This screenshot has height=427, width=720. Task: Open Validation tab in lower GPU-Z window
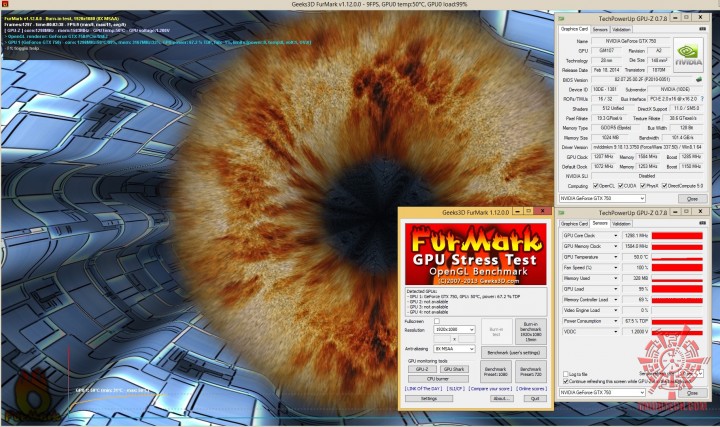pyautogui.click(x=621, y=224)
